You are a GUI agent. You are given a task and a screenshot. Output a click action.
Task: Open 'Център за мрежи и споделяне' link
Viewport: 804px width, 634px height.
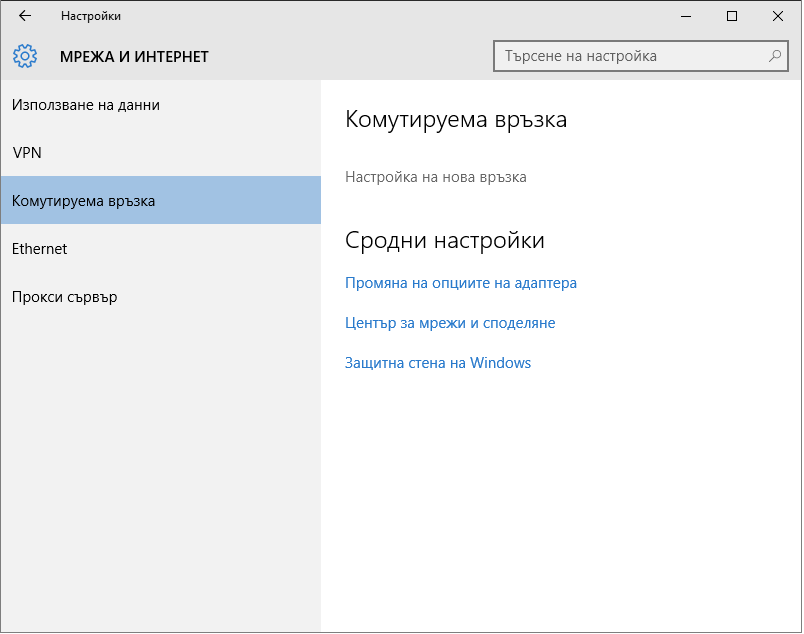450,323
